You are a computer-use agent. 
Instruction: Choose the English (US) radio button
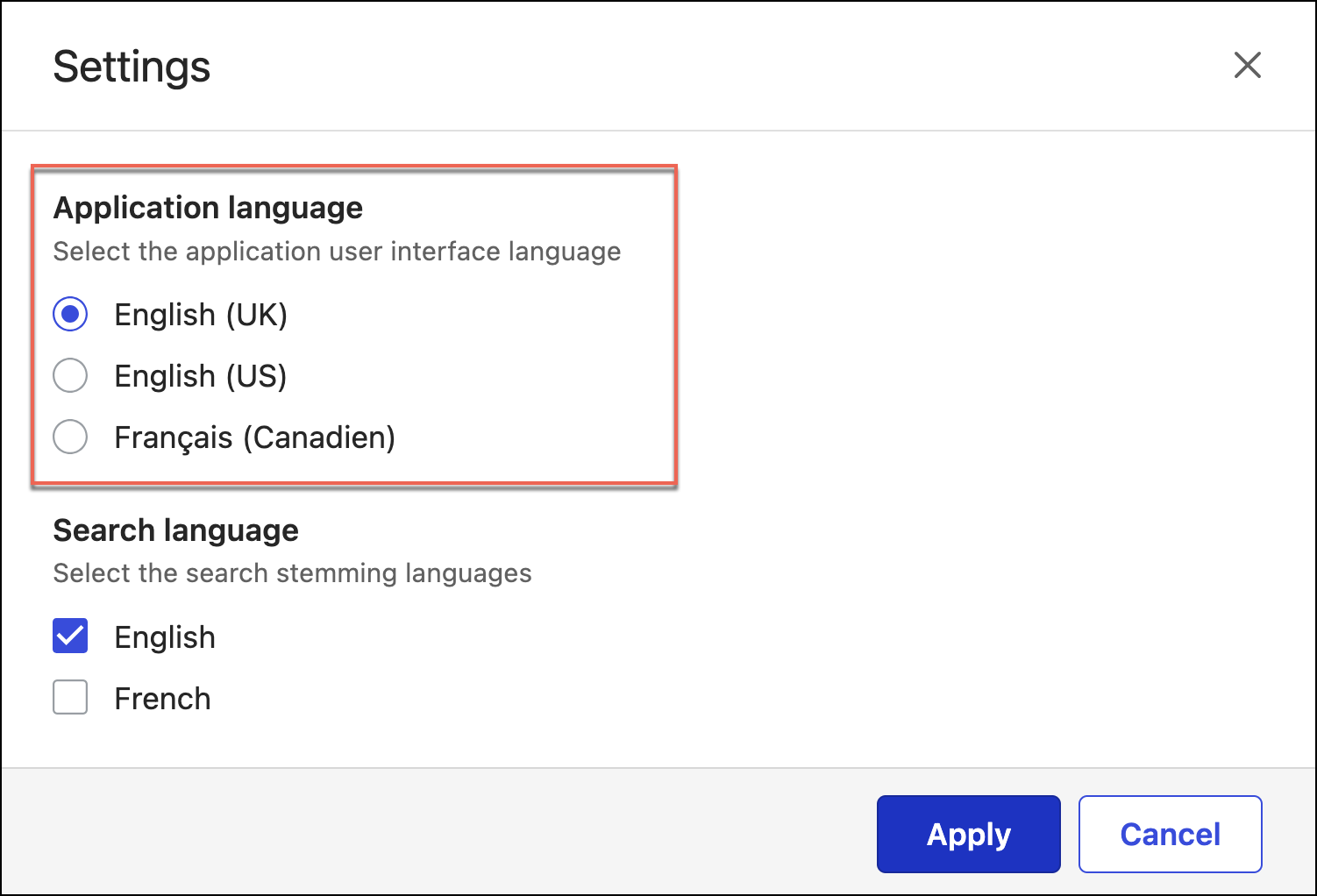coord(70,375)
